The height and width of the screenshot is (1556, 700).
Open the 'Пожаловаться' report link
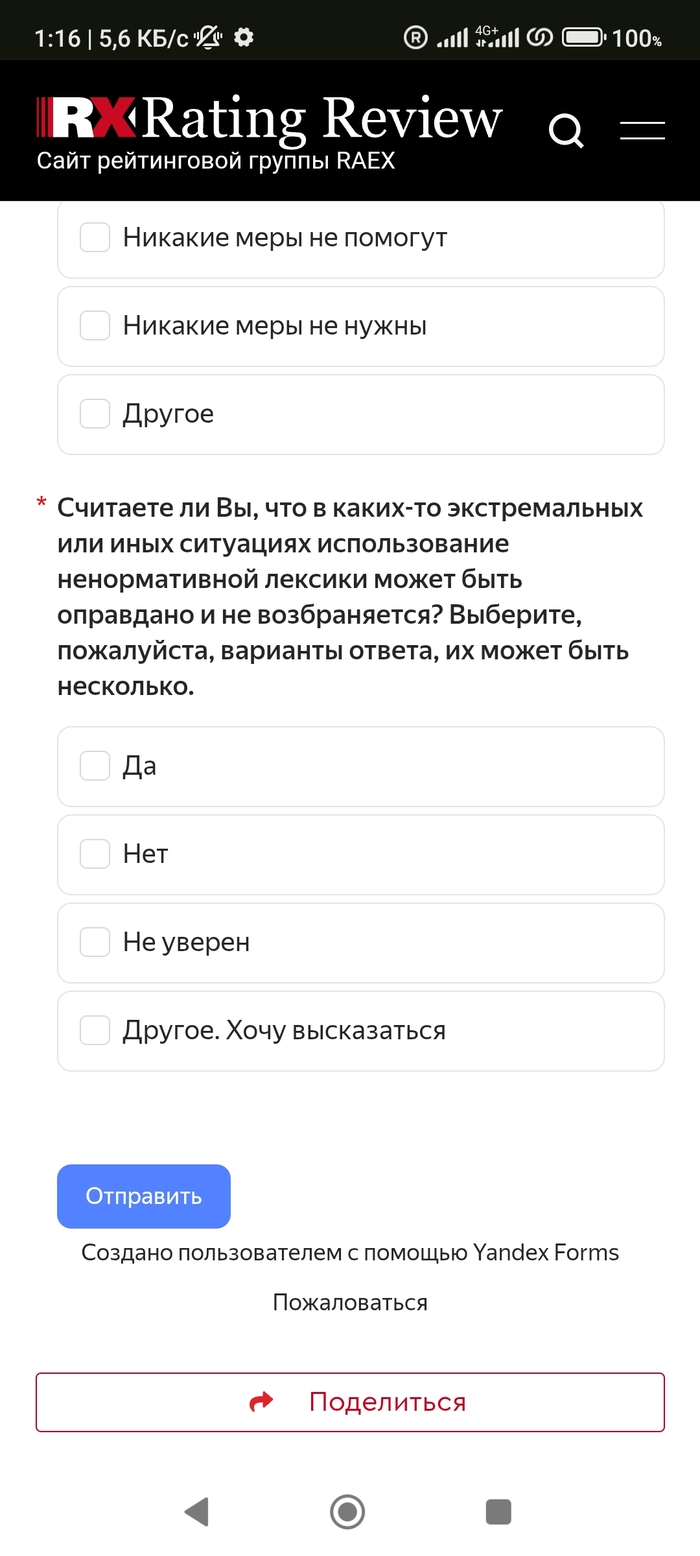[x=350, y=1303]
